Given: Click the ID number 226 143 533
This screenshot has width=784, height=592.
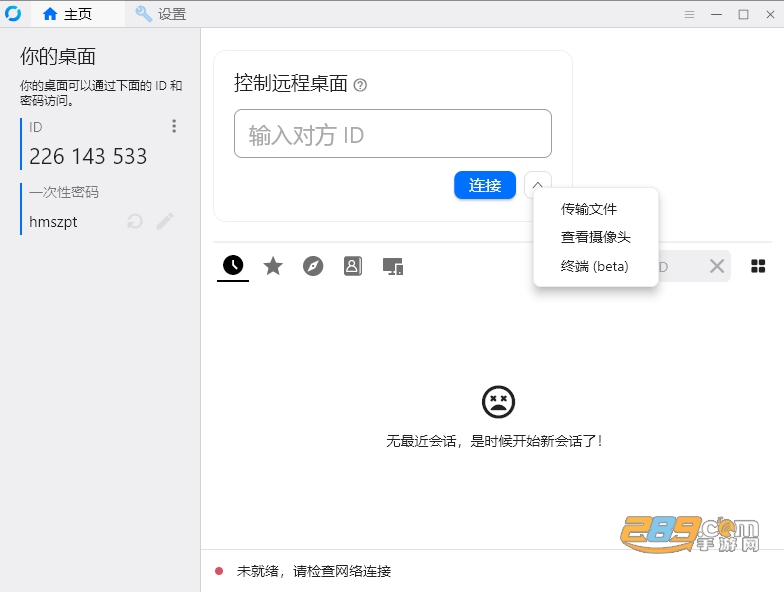Looking at the screenshot, I should point(88,156).
